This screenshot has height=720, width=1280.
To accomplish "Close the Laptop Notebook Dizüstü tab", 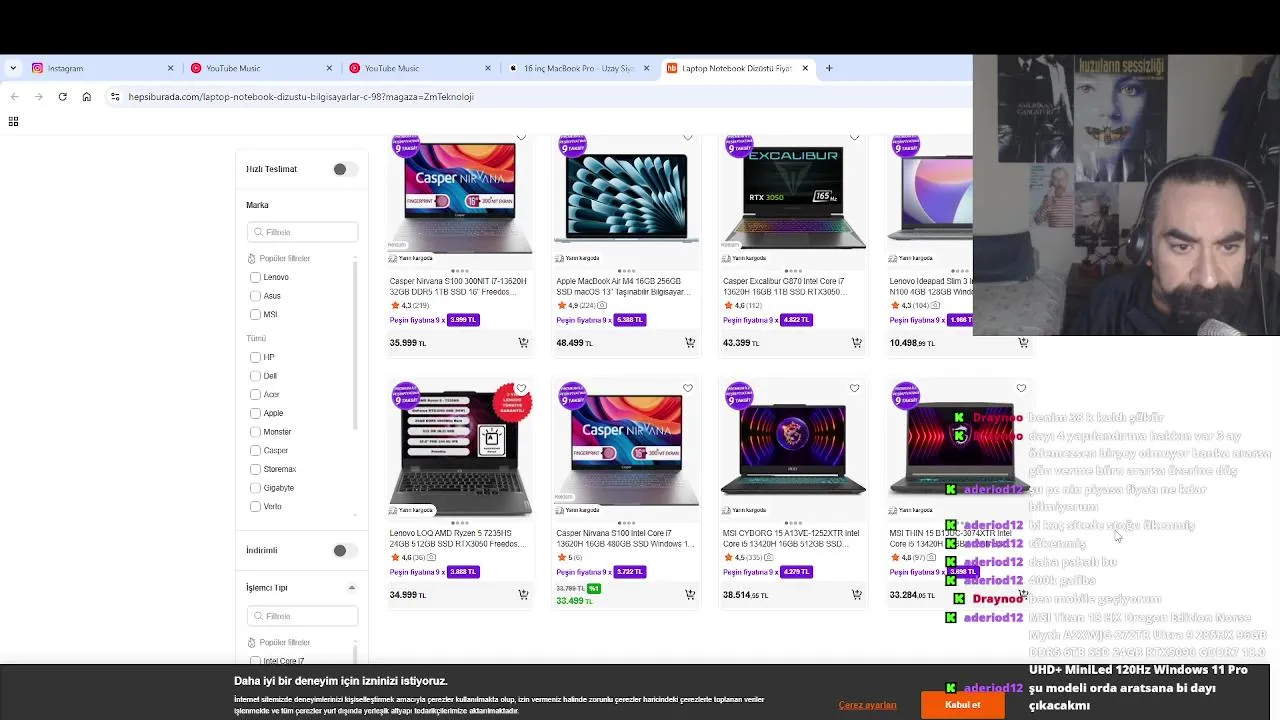I will click(x=805, y=68).
